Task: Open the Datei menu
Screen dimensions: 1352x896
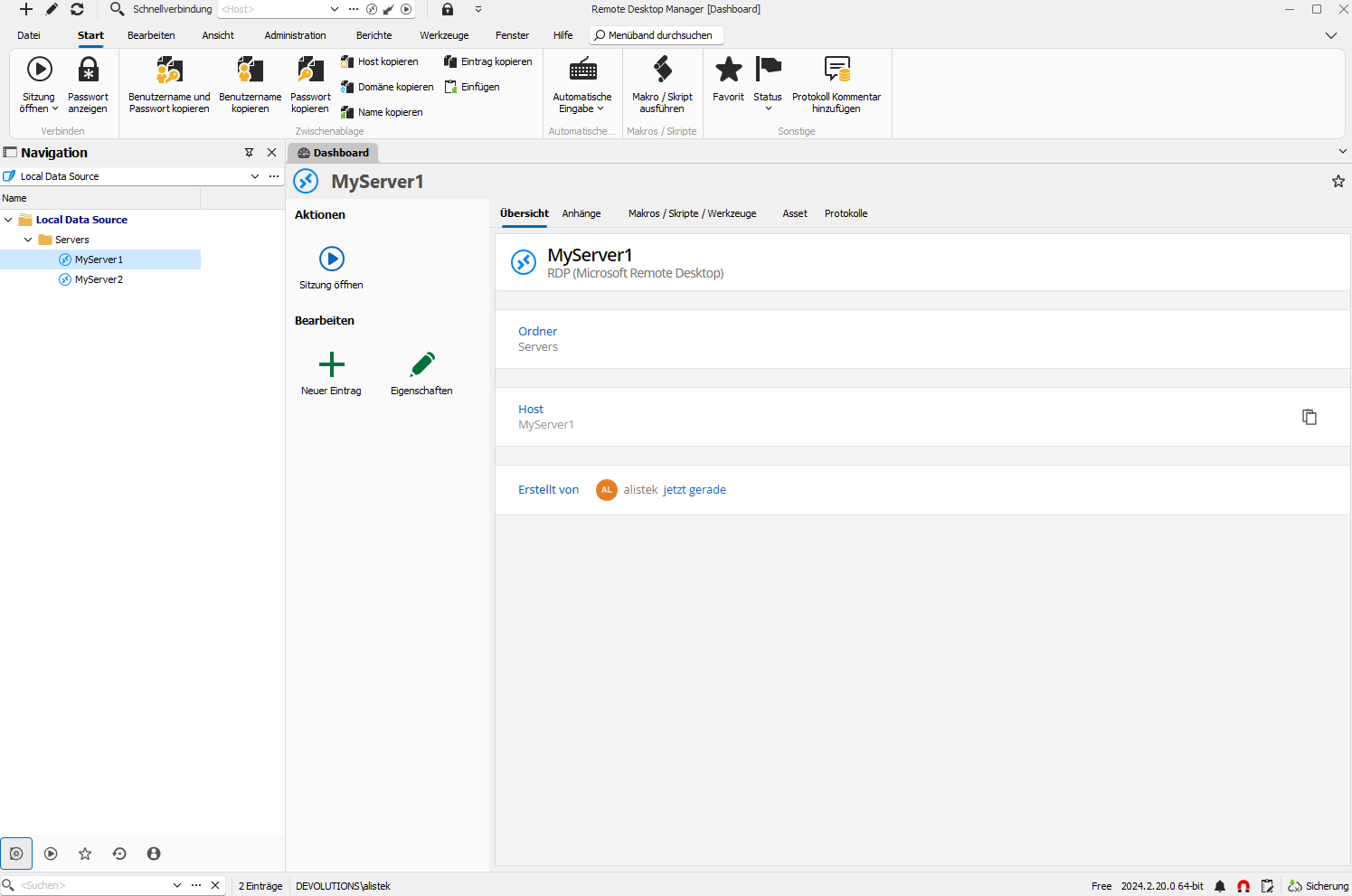Action: tap(29, 35)
